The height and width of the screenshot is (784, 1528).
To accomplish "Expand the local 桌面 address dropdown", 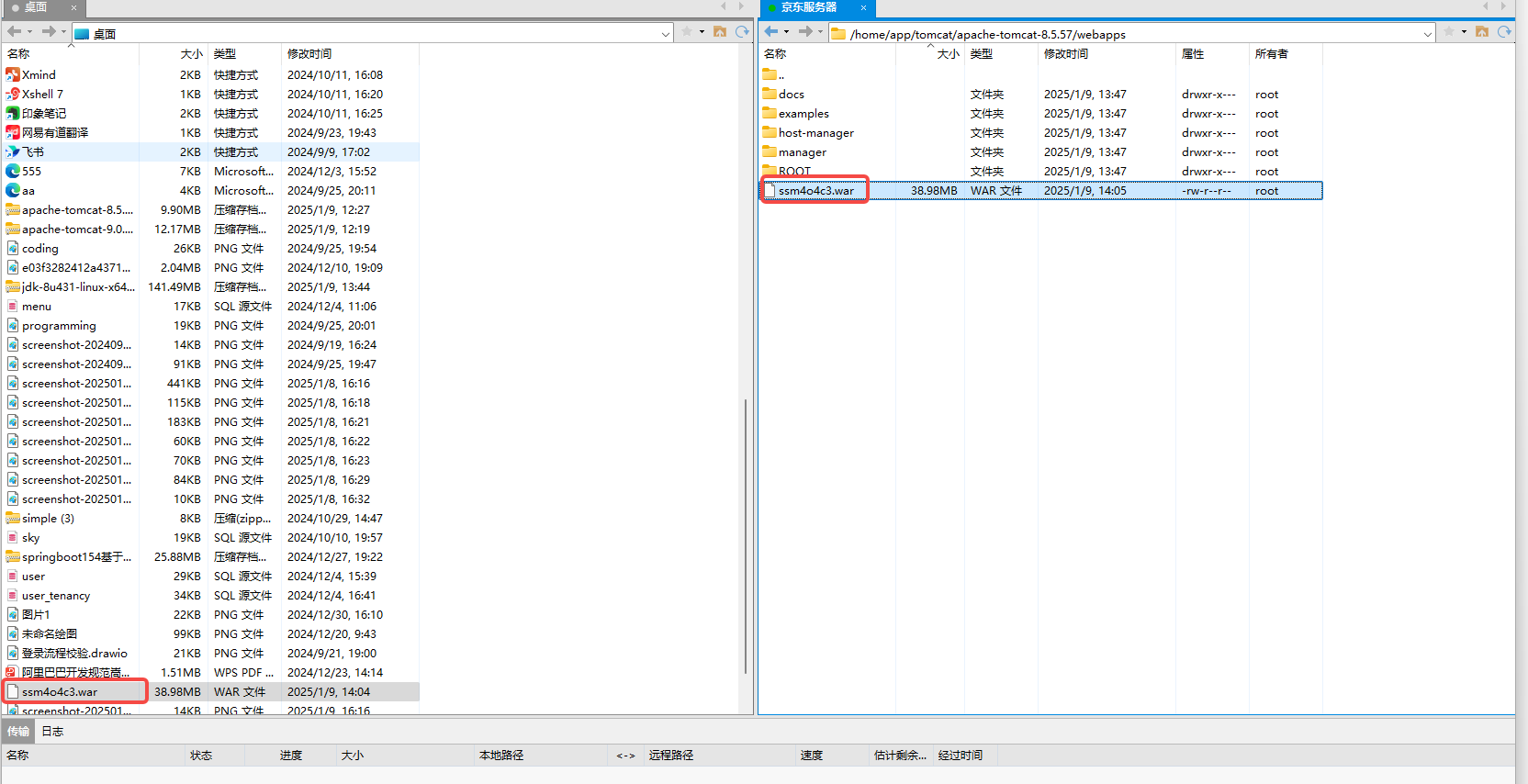I will tap(665, 35).
